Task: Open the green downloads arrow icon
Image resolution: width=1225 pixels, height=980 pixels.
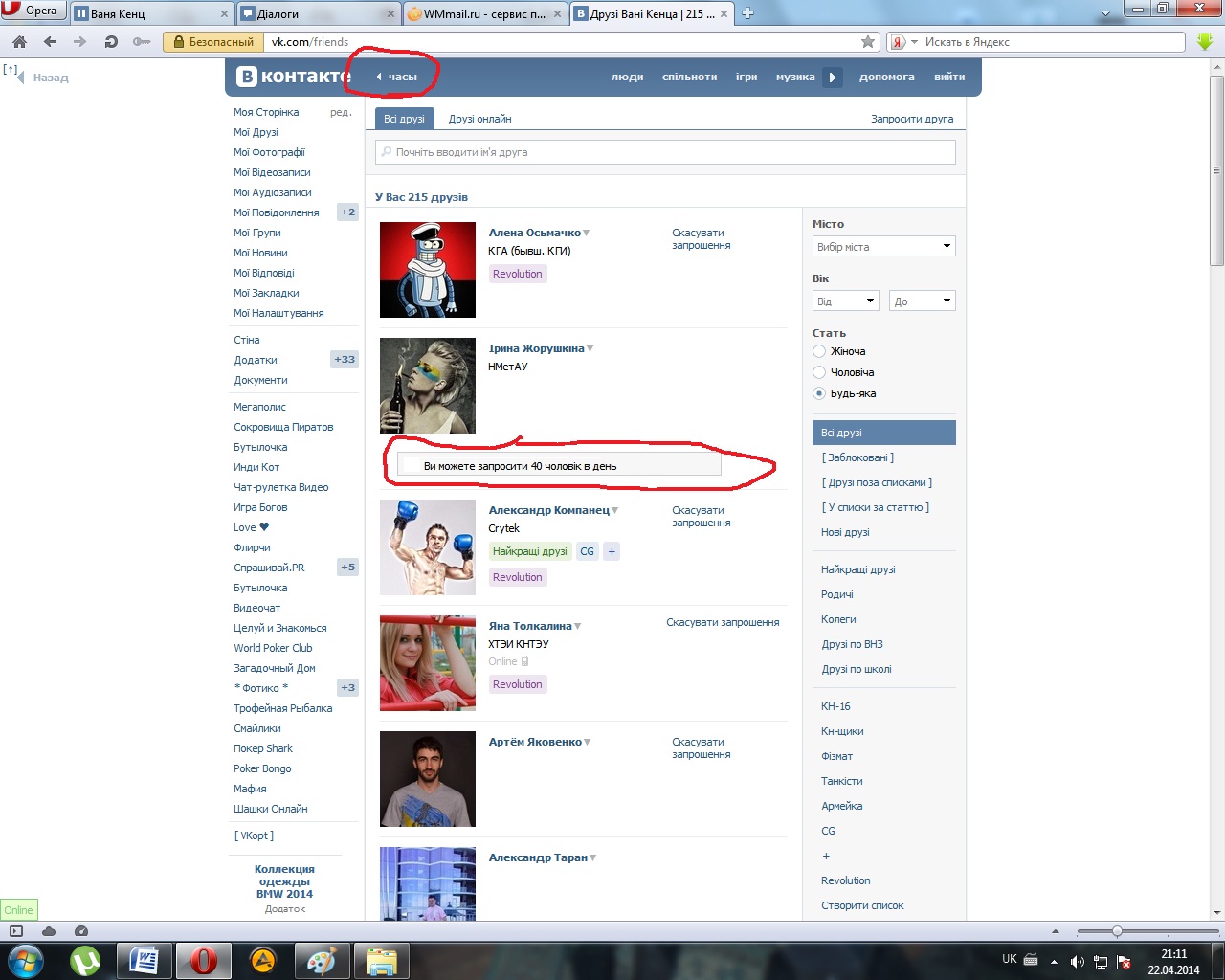Action: tap(1205, 42)
